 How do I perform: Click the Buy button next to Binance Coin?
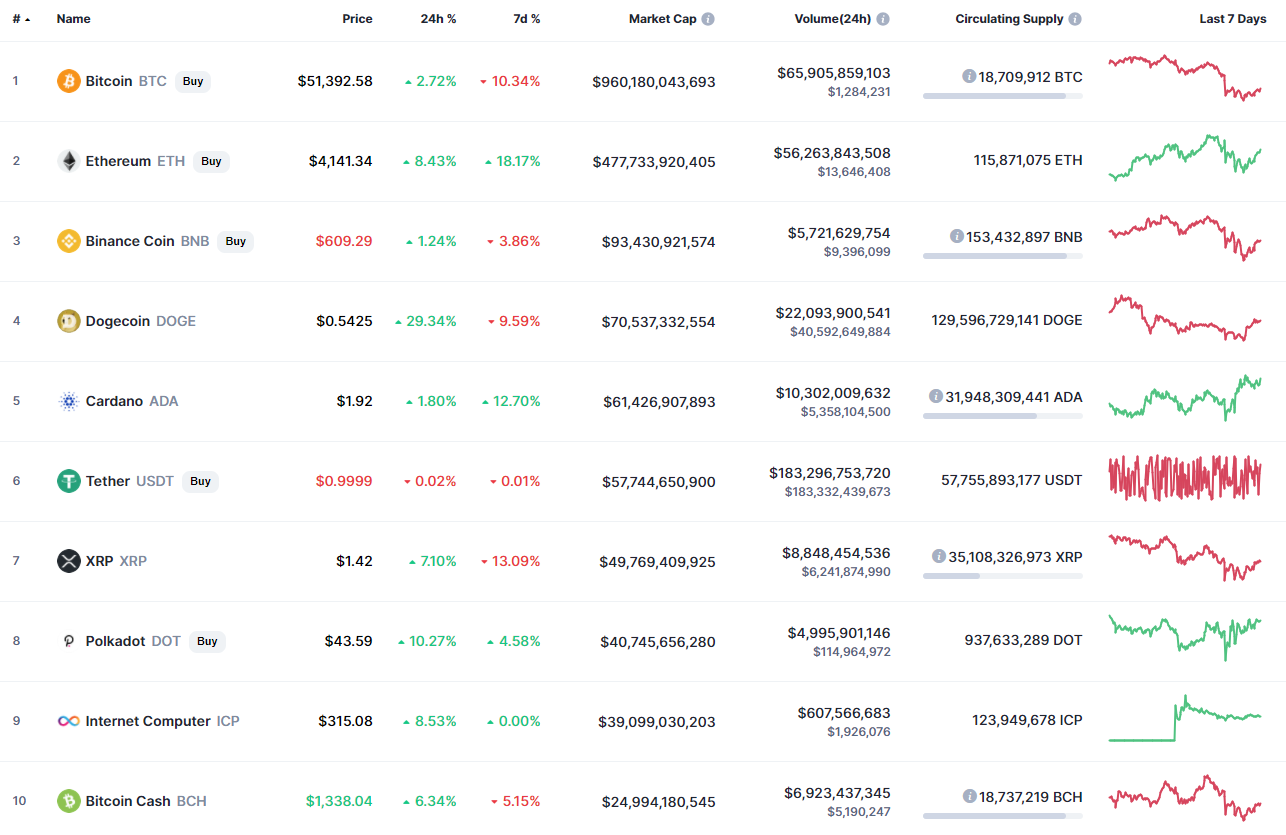pyautogui.click(x=236, y=241)
